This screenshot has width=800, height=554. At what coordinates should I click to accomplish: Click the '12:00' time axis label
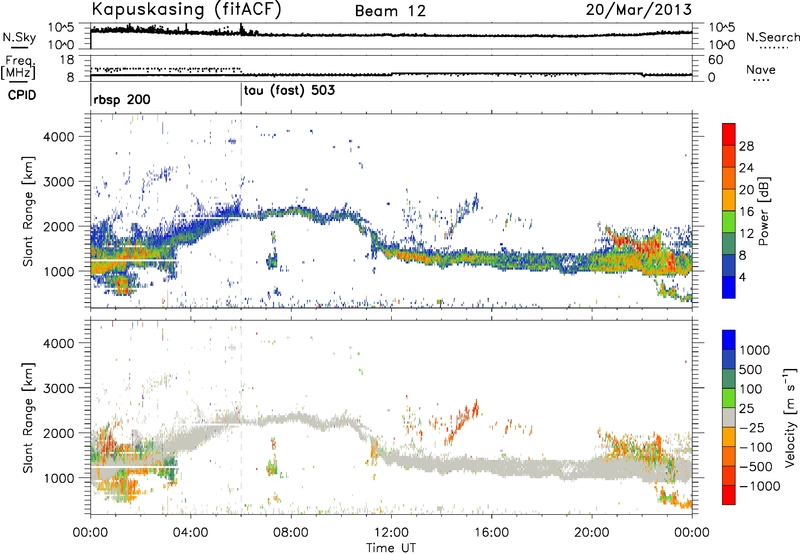391,533
